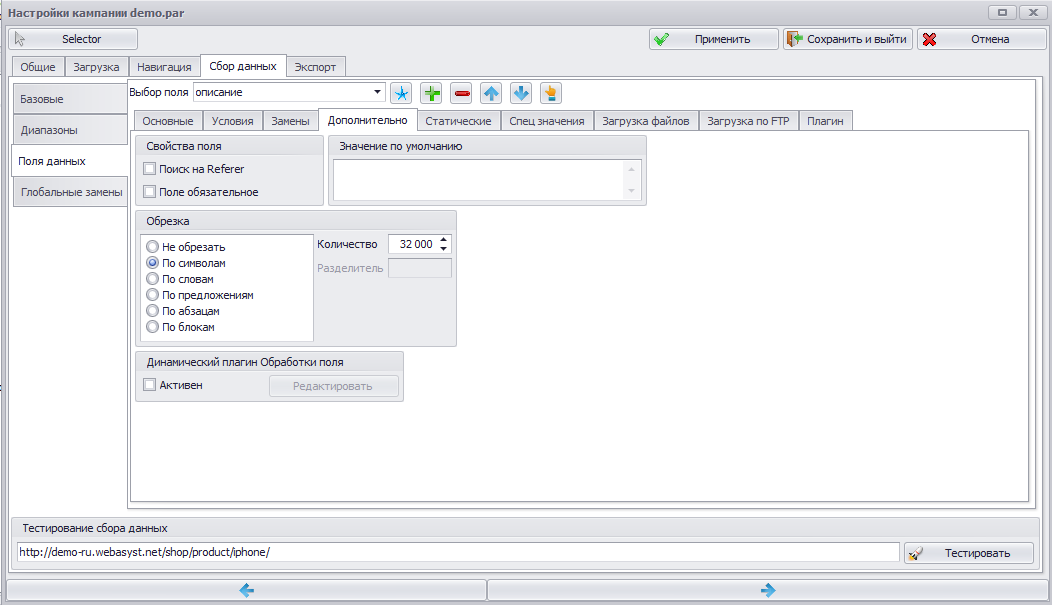
Task: Tick the Поле обязательное checkbox
Action: 150,192
